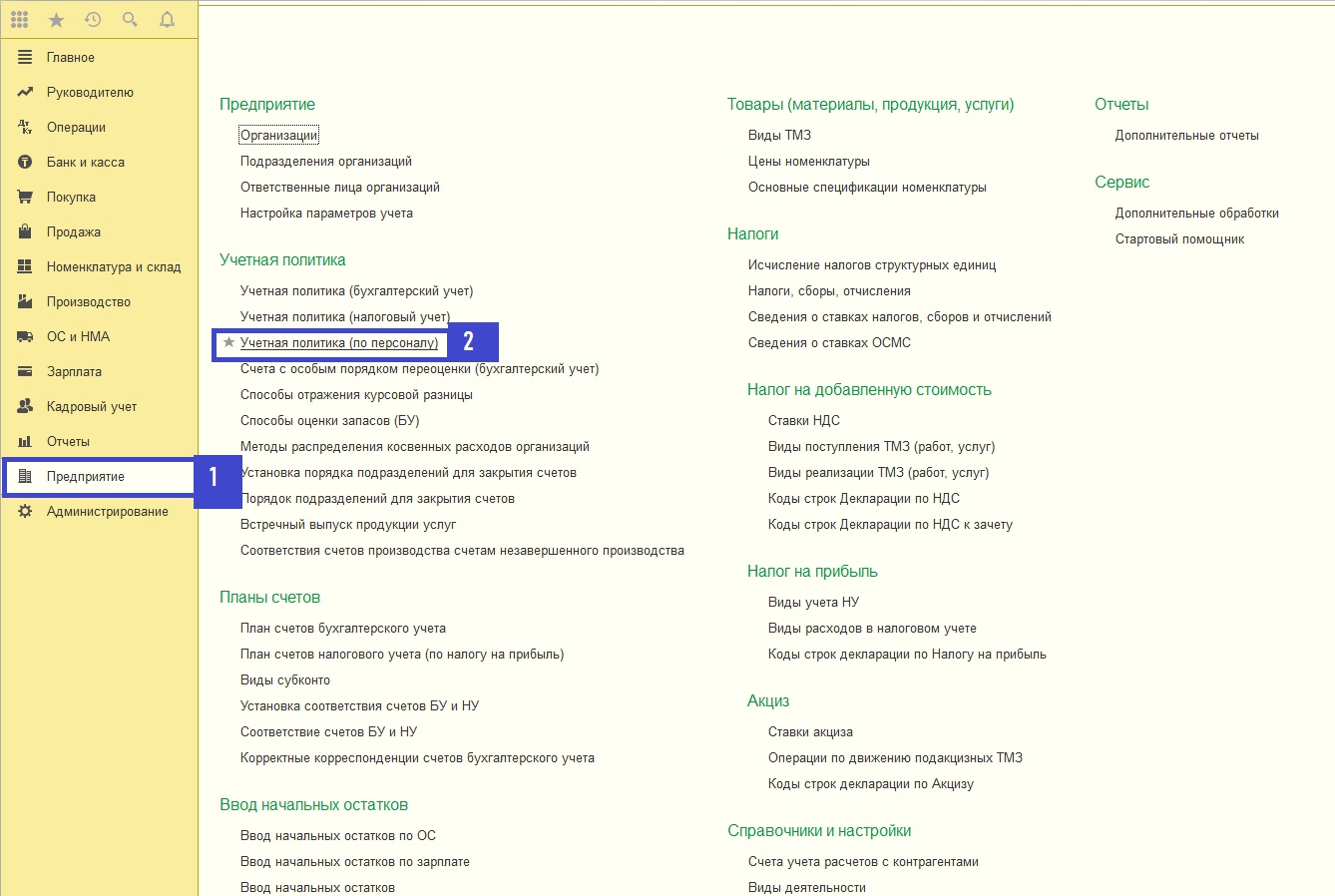Open Учетная политика (бухгалтерский учет)
1335x896 pixels.
point(356,290)
